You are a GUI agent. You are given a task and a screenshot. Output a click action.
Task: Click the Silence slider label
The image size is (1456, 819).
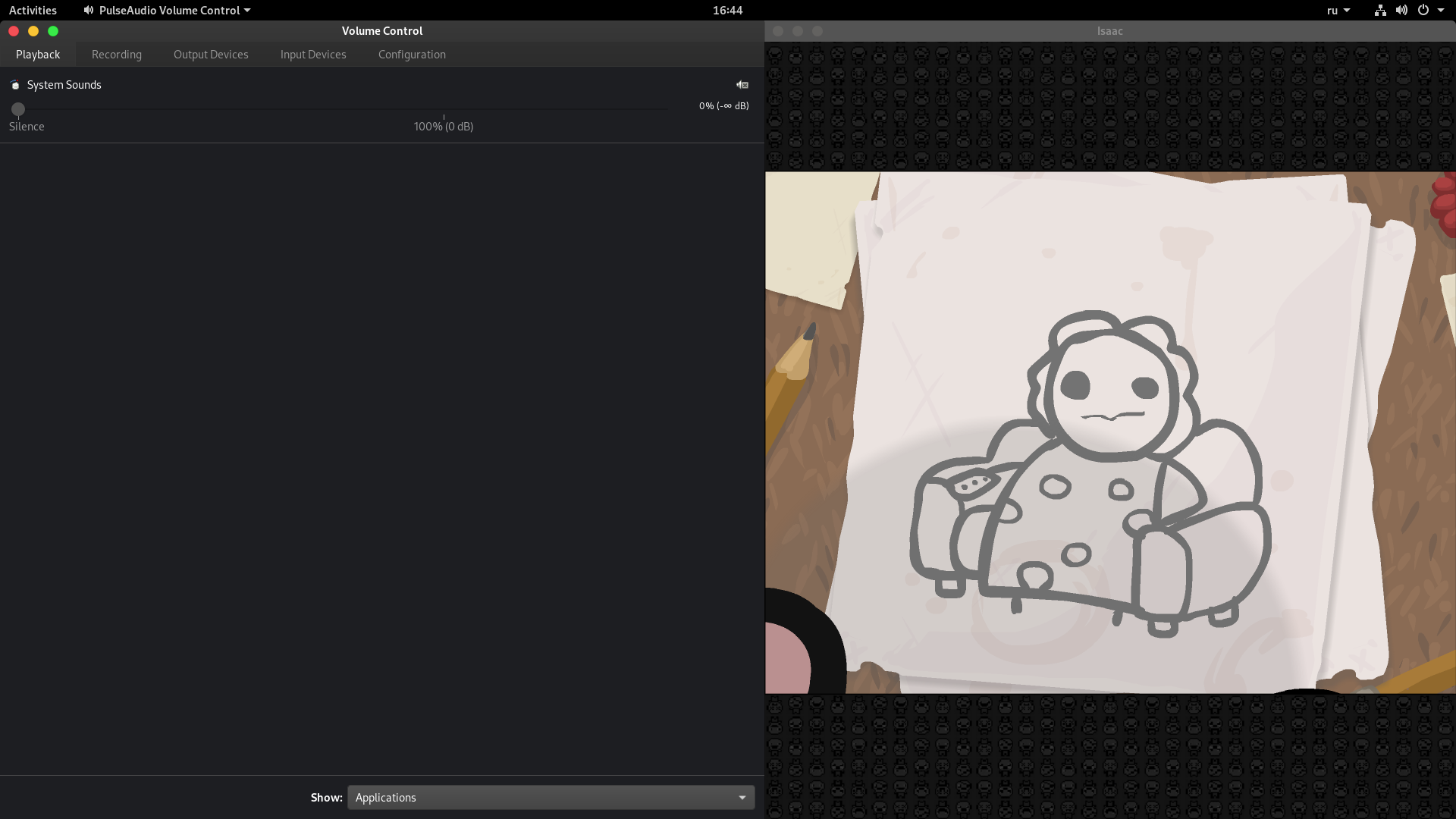click(x=27, y=127)
